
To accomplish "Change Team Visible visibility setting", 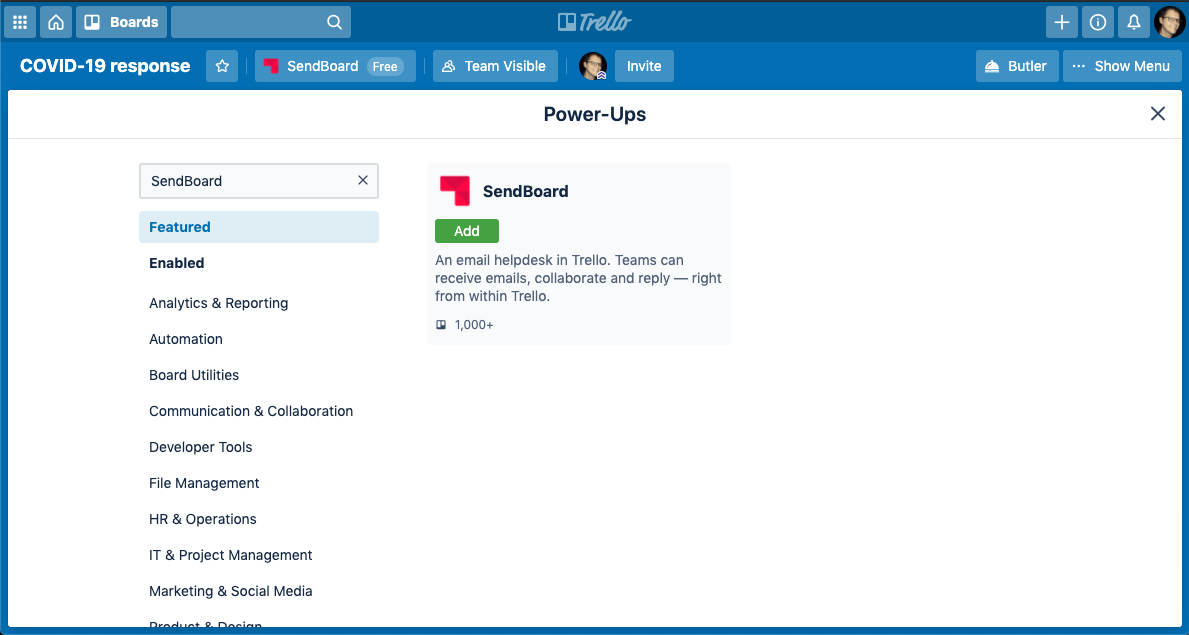I will 495,66.
